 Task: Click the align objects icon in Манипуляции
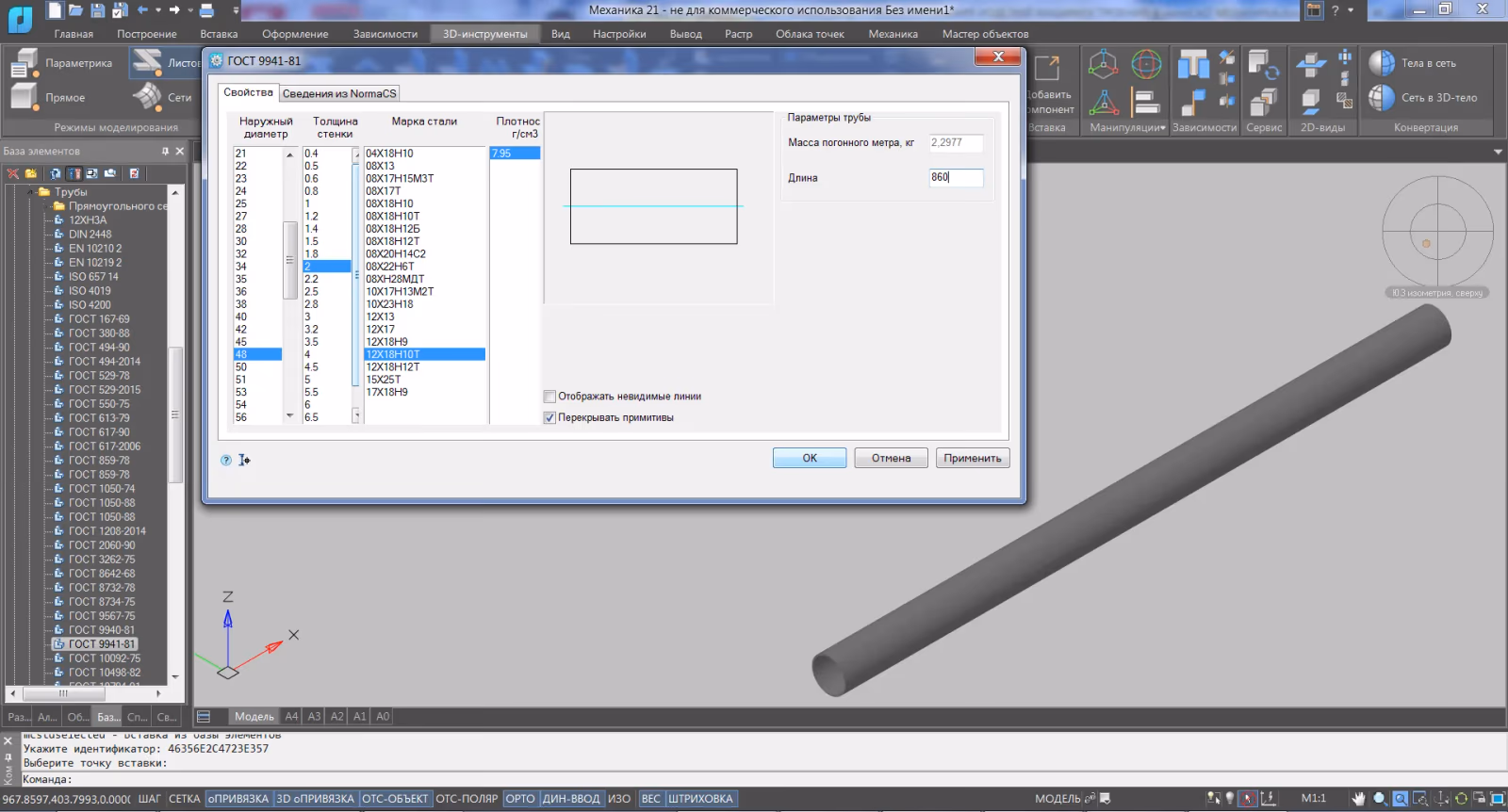[1145, 101]
